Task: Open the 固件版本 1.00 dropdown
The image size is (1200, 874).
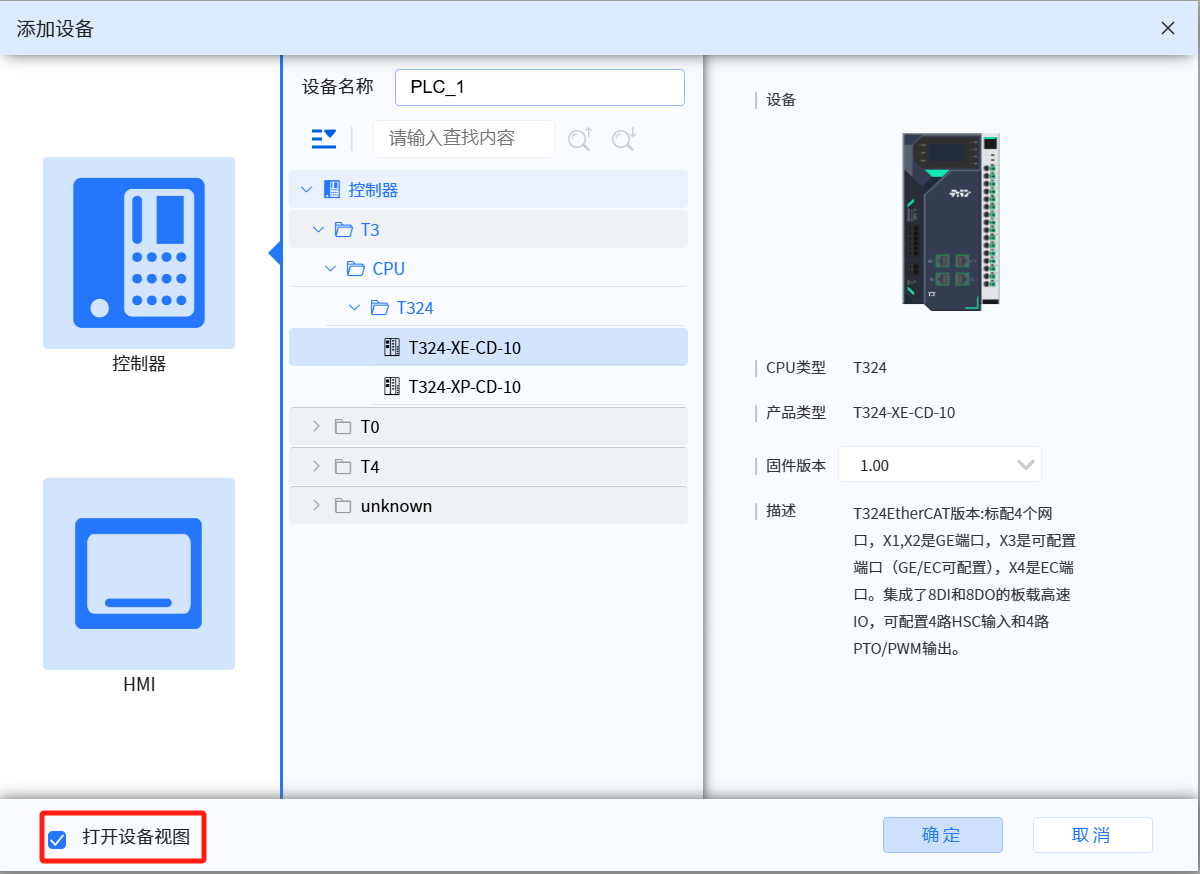Action: tap(1025, 464)
